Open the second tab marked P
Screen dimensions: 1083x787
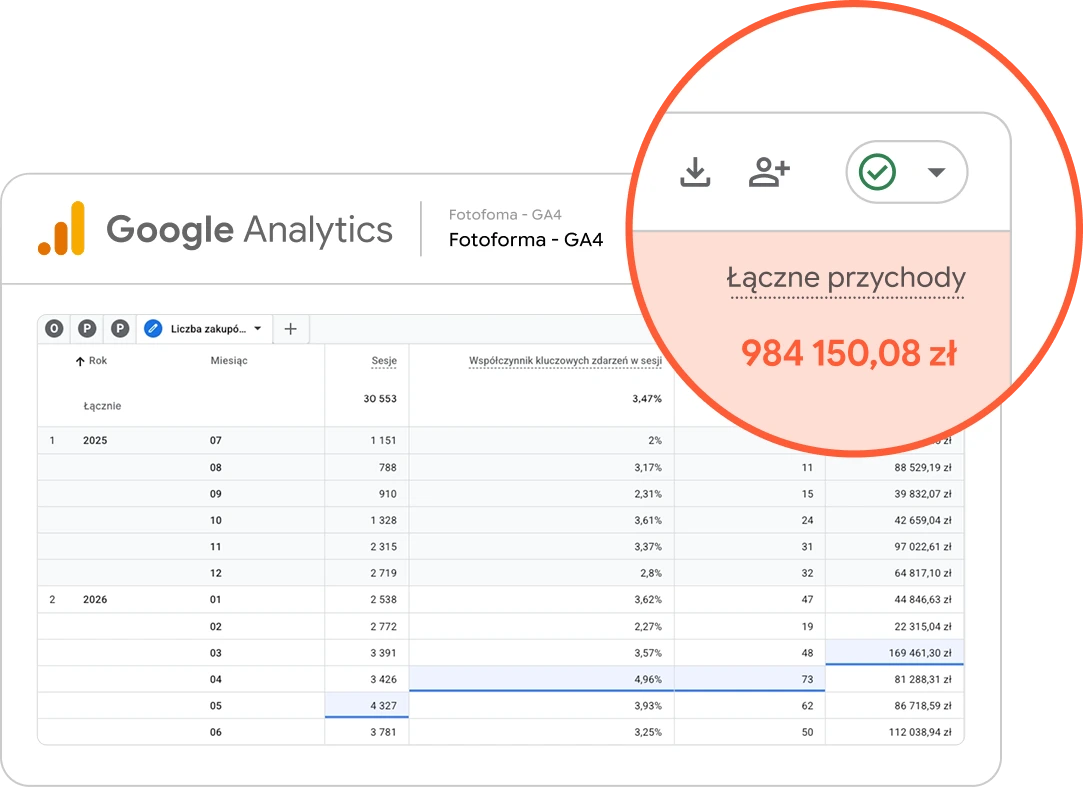[x=87, y=329]
